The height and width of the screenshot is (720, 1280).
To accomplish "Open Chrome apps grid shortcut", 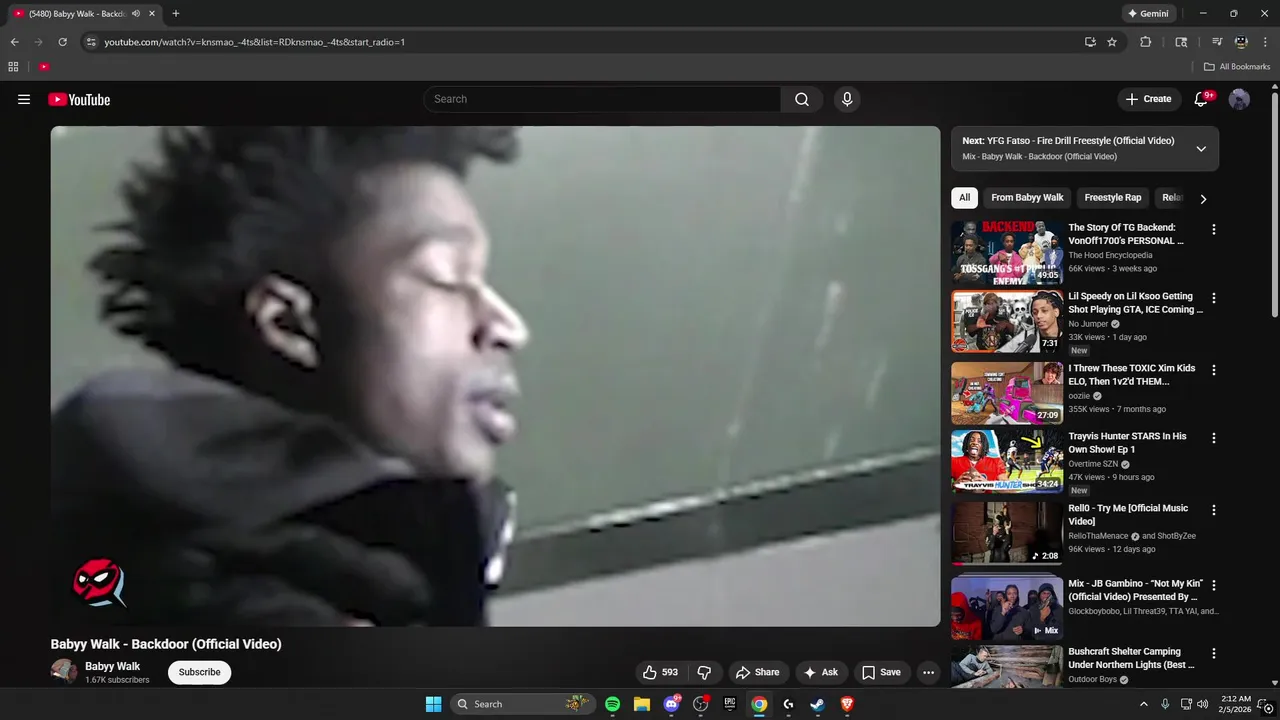I will click(x=13, y=67).
